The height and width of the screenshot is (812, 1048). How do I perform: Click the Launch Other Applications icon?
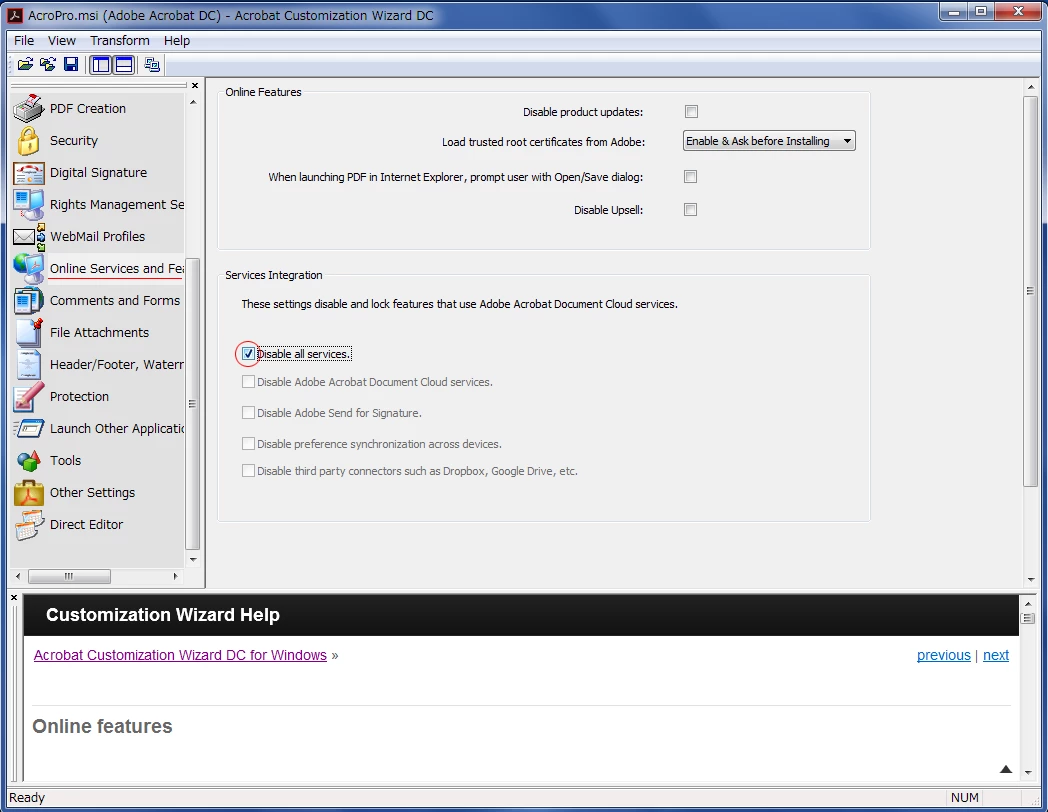click(29, 428)
